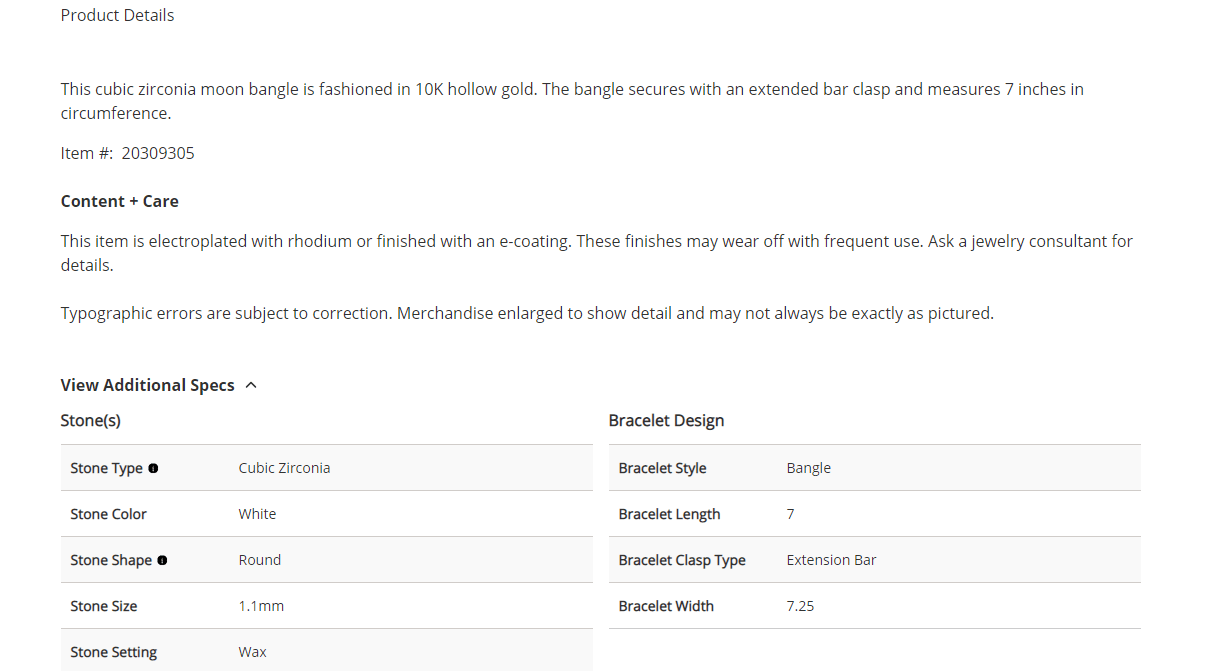Click the Content + Care heading
Image resolution: width=1227 pixels, height=671 pixels.
pyautogui.click(x=119, y=201)
